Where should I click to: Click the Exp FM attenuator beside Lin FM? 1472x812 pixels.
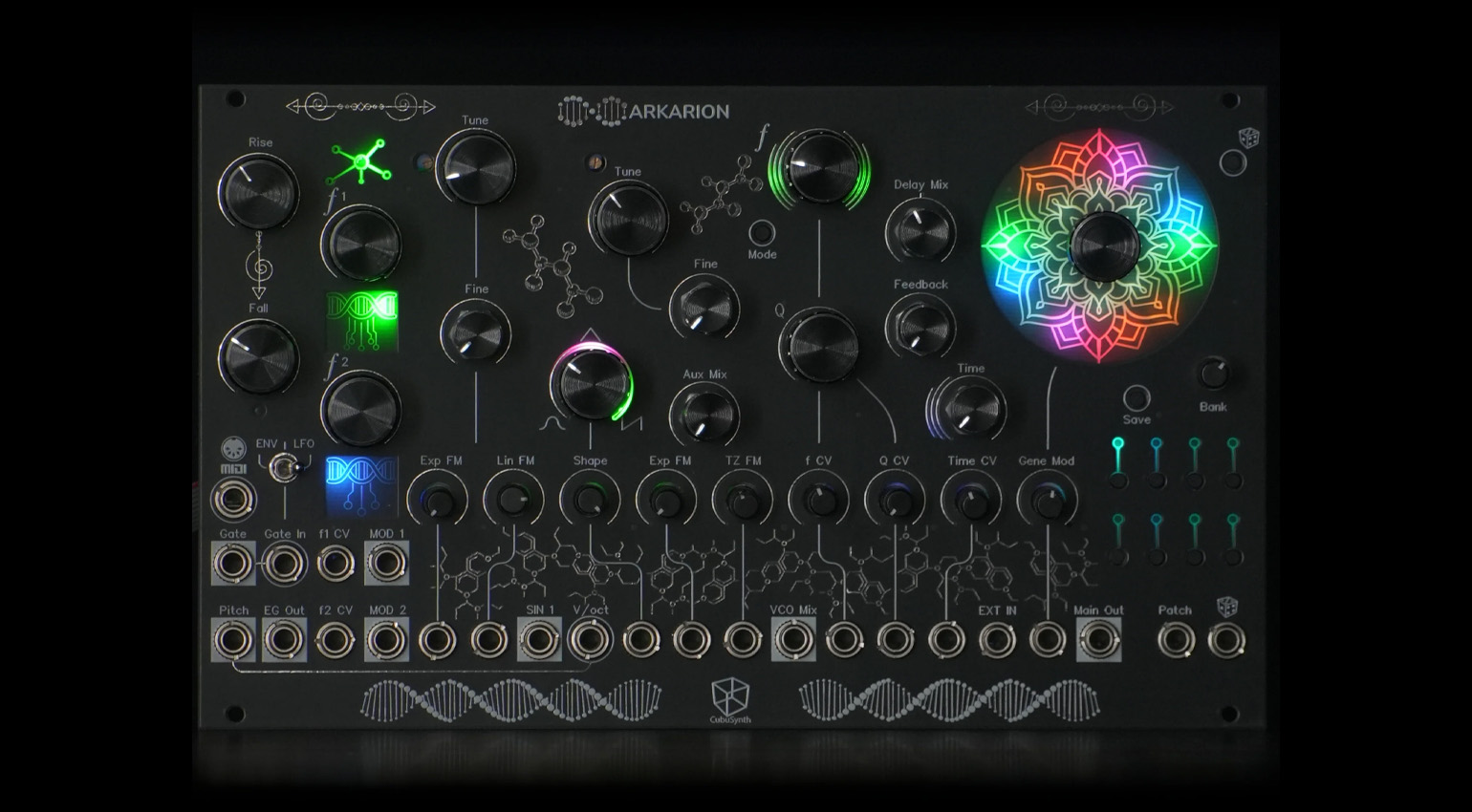pos(438,501)
